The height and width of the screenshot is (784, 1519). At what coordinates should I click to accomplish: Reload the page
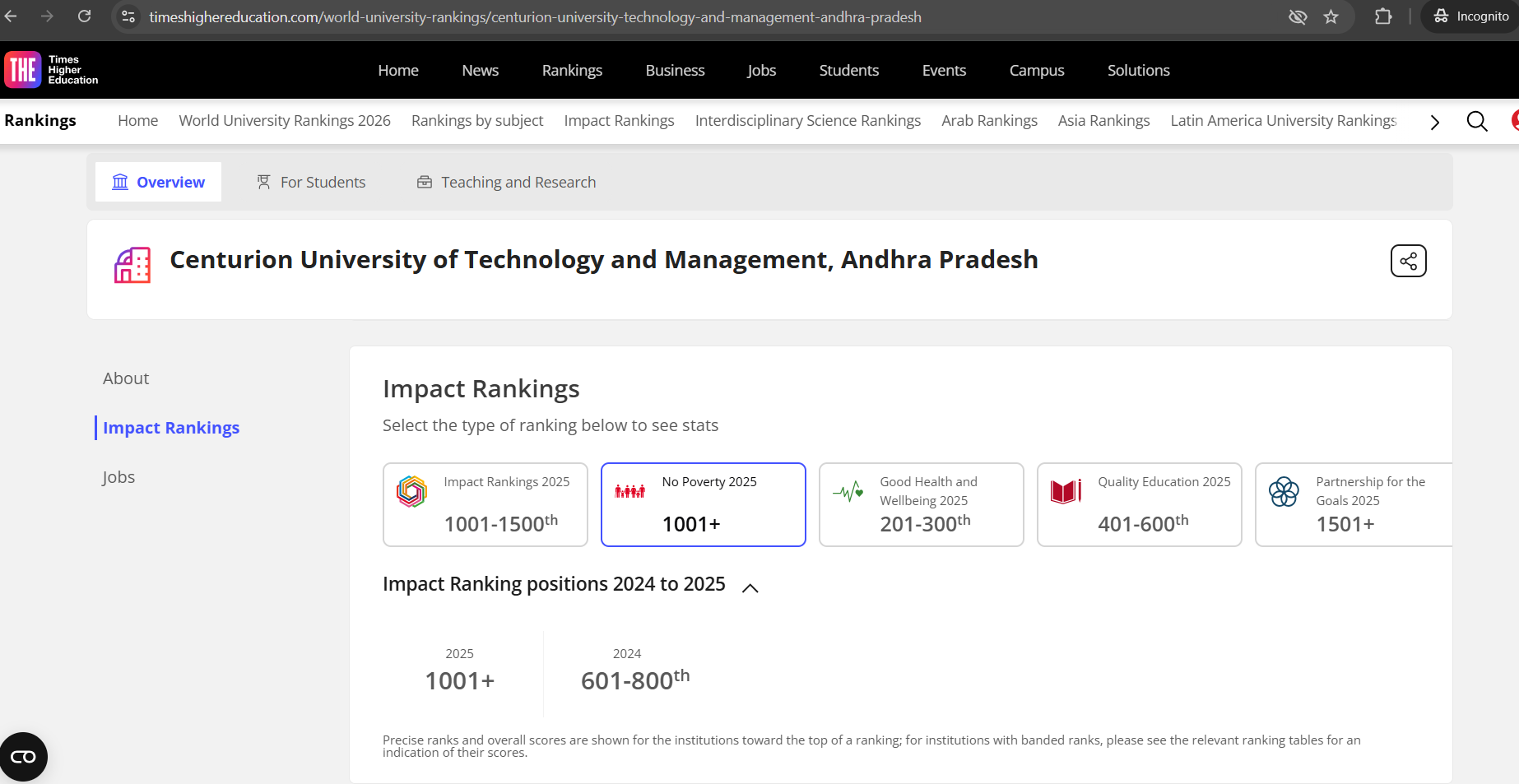(x=84, y=16)
